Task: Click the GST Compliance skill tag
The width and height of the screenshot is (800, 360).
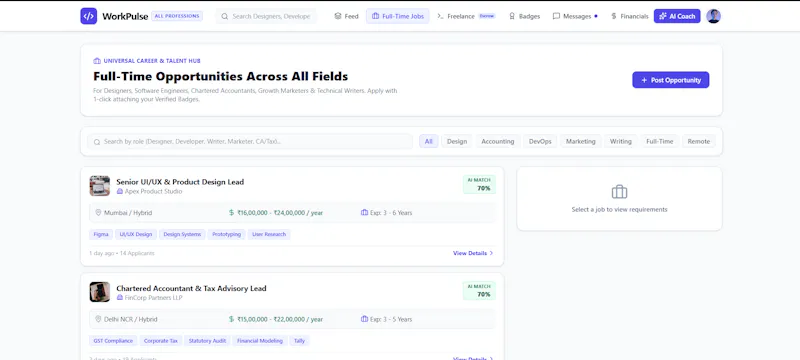Action: tap(113, 341)
